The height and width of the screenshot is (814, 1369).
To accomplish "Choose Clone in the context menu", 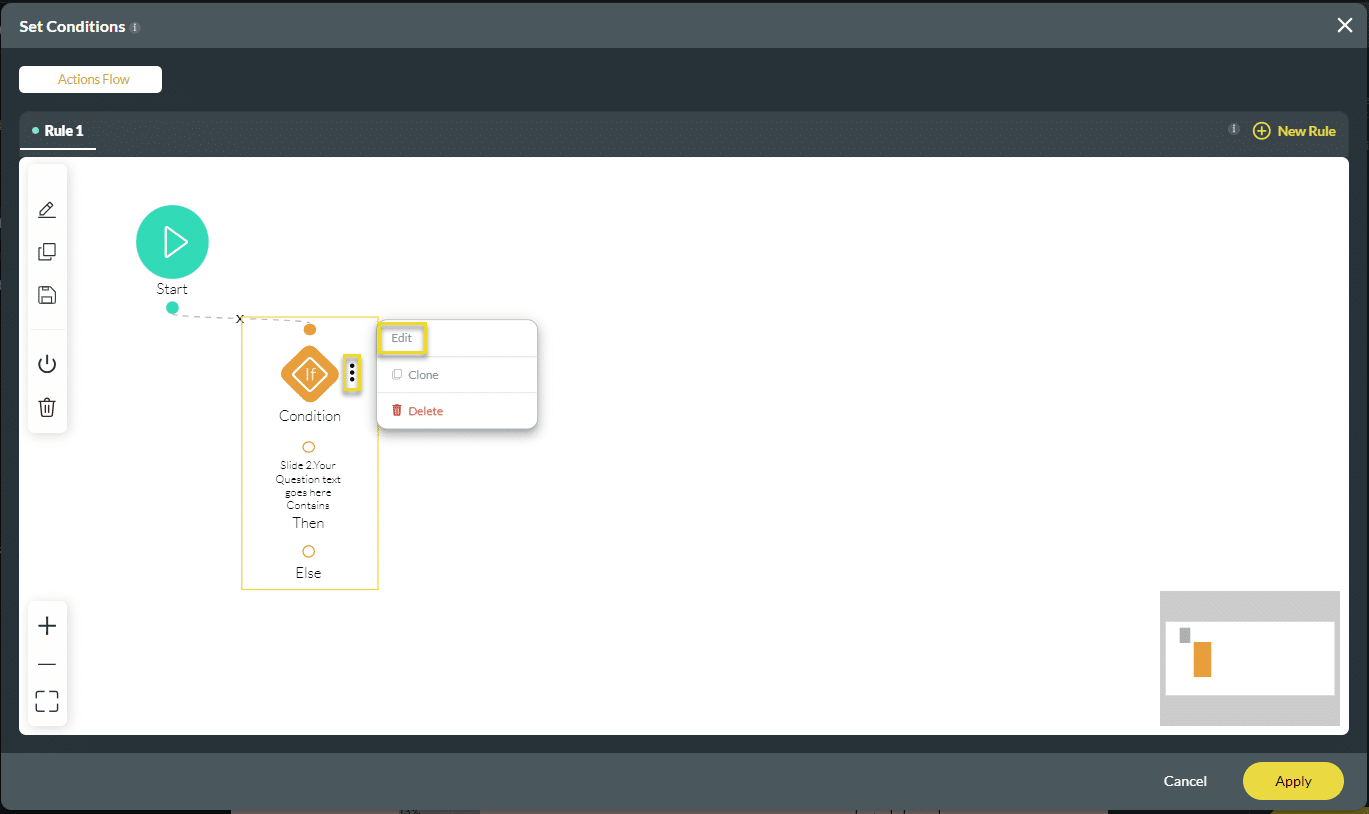I will click(x=423, y=375).
